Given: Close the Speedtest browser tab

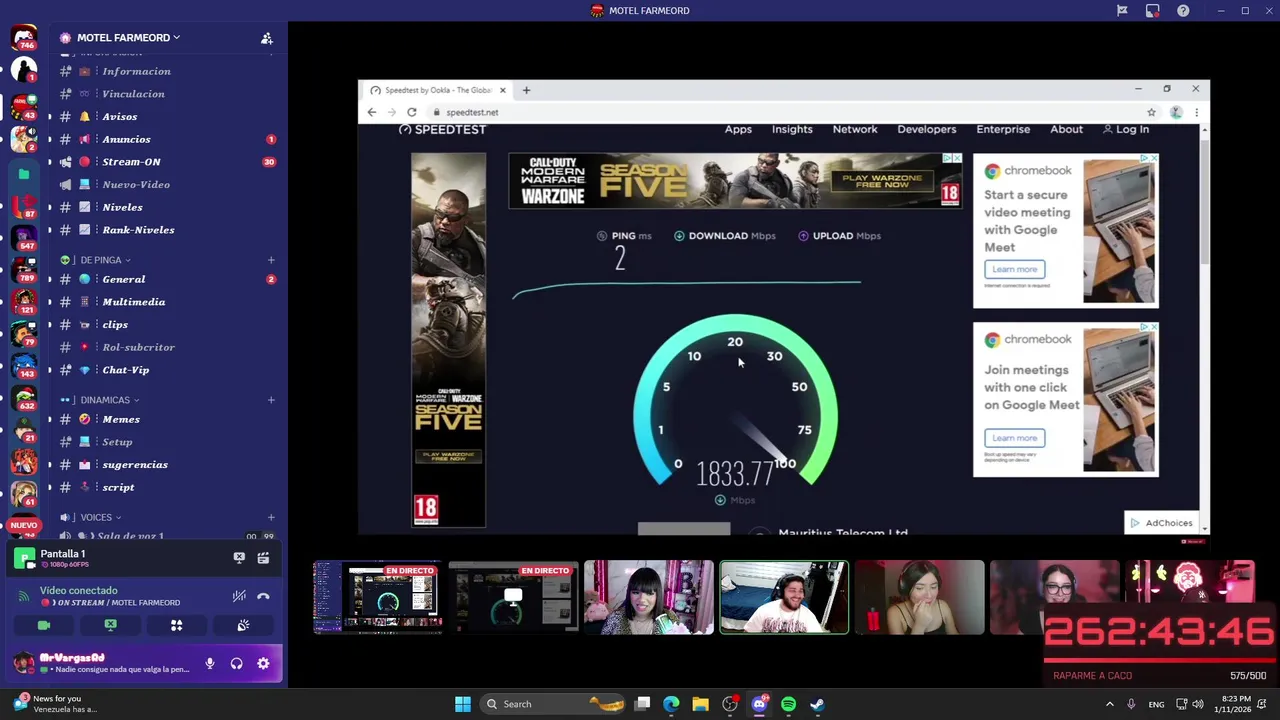Looking at the screenshot, I should click(503, 90).
